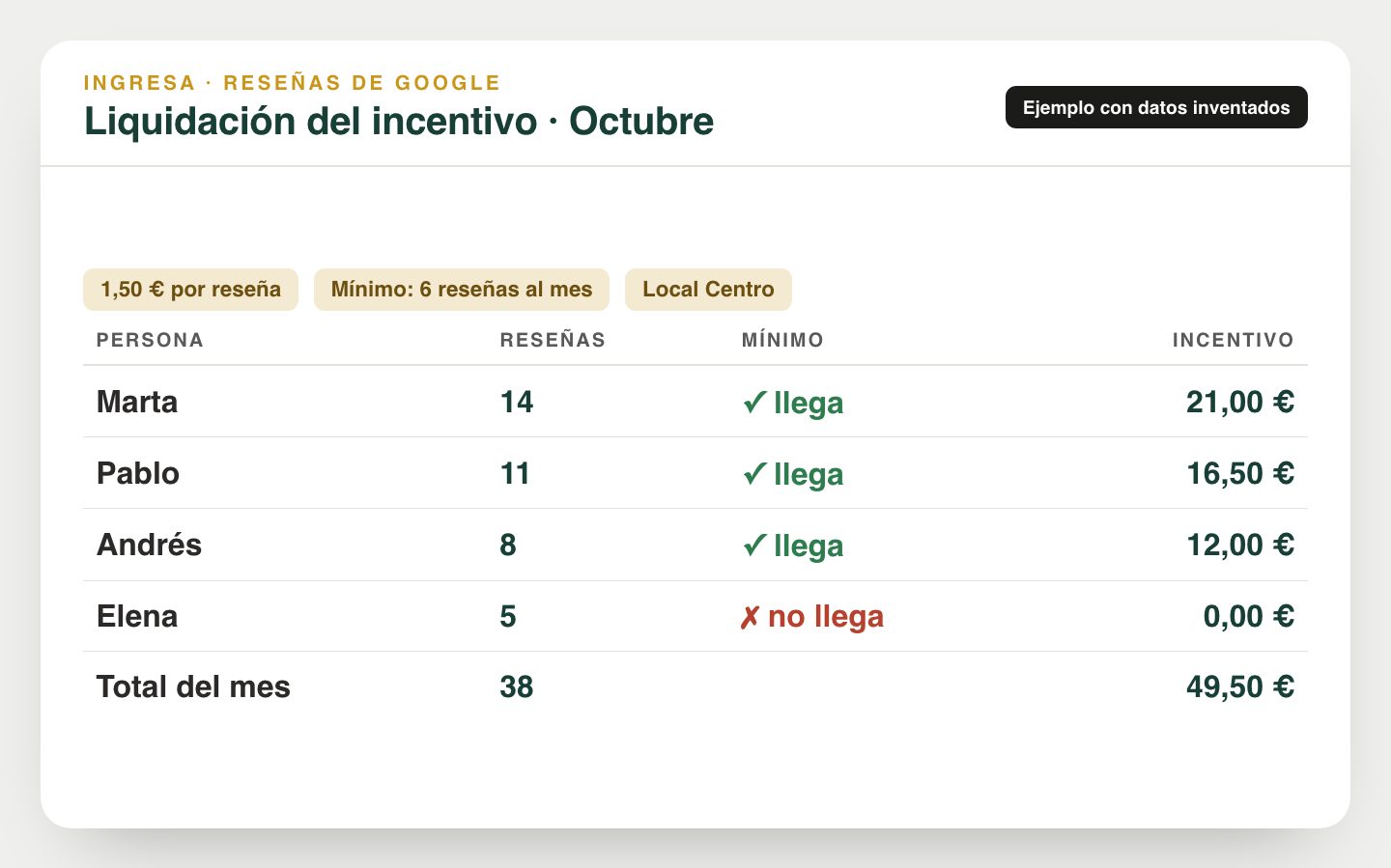Click the 'INGRESA · RESEÑAS DE GOOGLE' heading
The width and height of the screenshot is (1391, 868).
coord(292,83)
